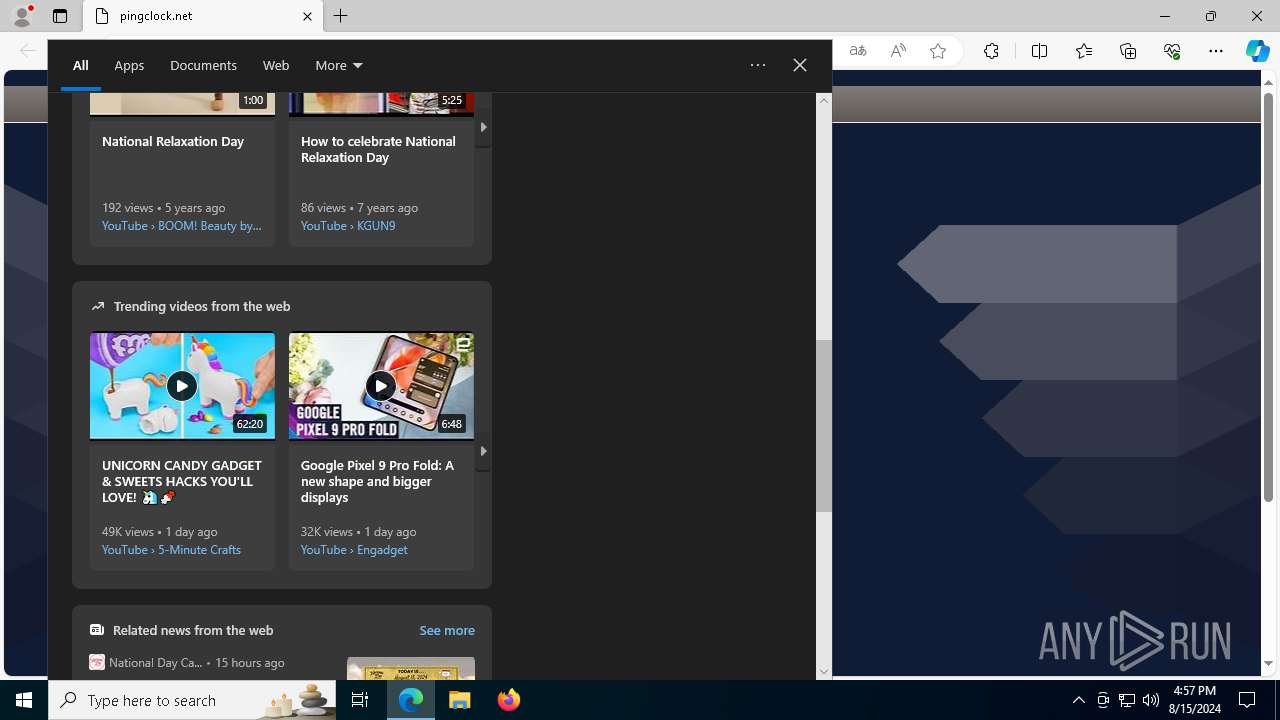The height and width of the screenshot is (720, 1280).
Task: Open Microsoft Edge from the taskbar
Action: click(411, 700)
